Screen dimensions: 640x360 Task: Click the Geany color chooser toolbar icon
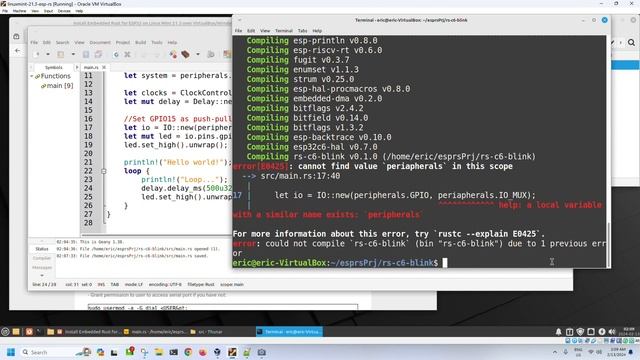[227, 54]
